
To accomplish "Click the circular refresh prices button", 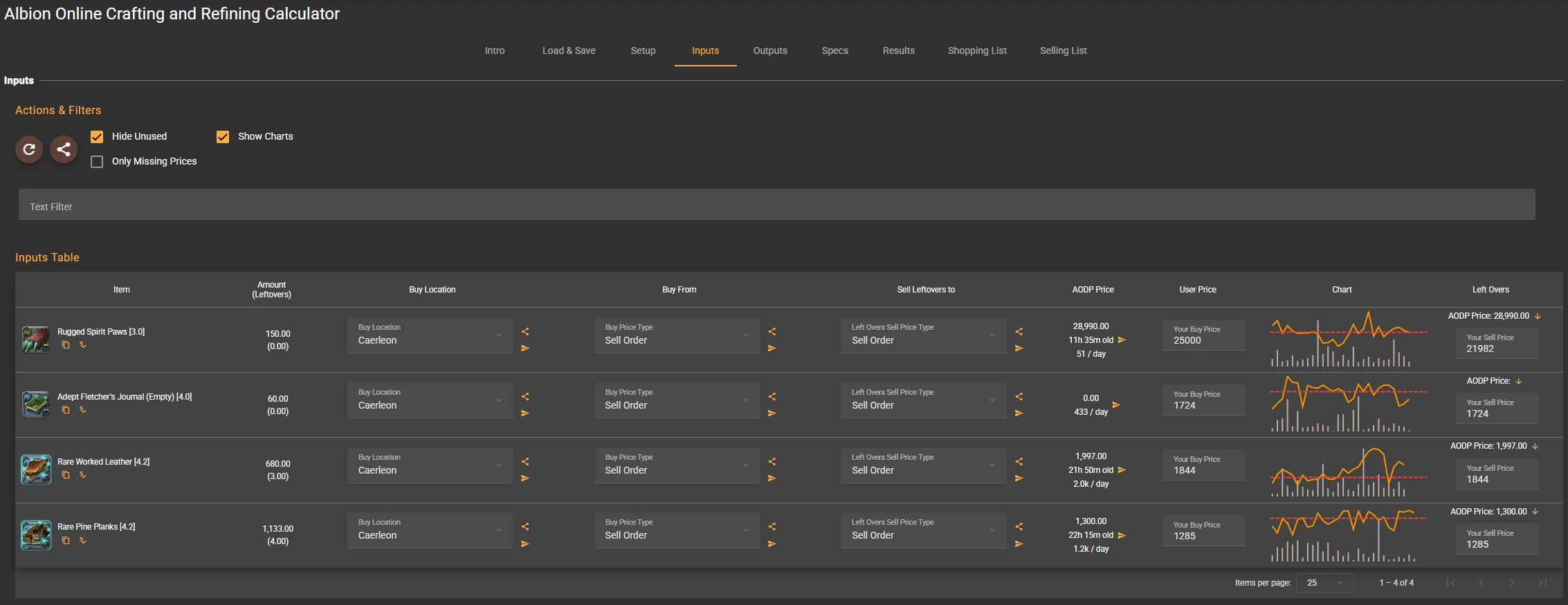I will [29, 149].
